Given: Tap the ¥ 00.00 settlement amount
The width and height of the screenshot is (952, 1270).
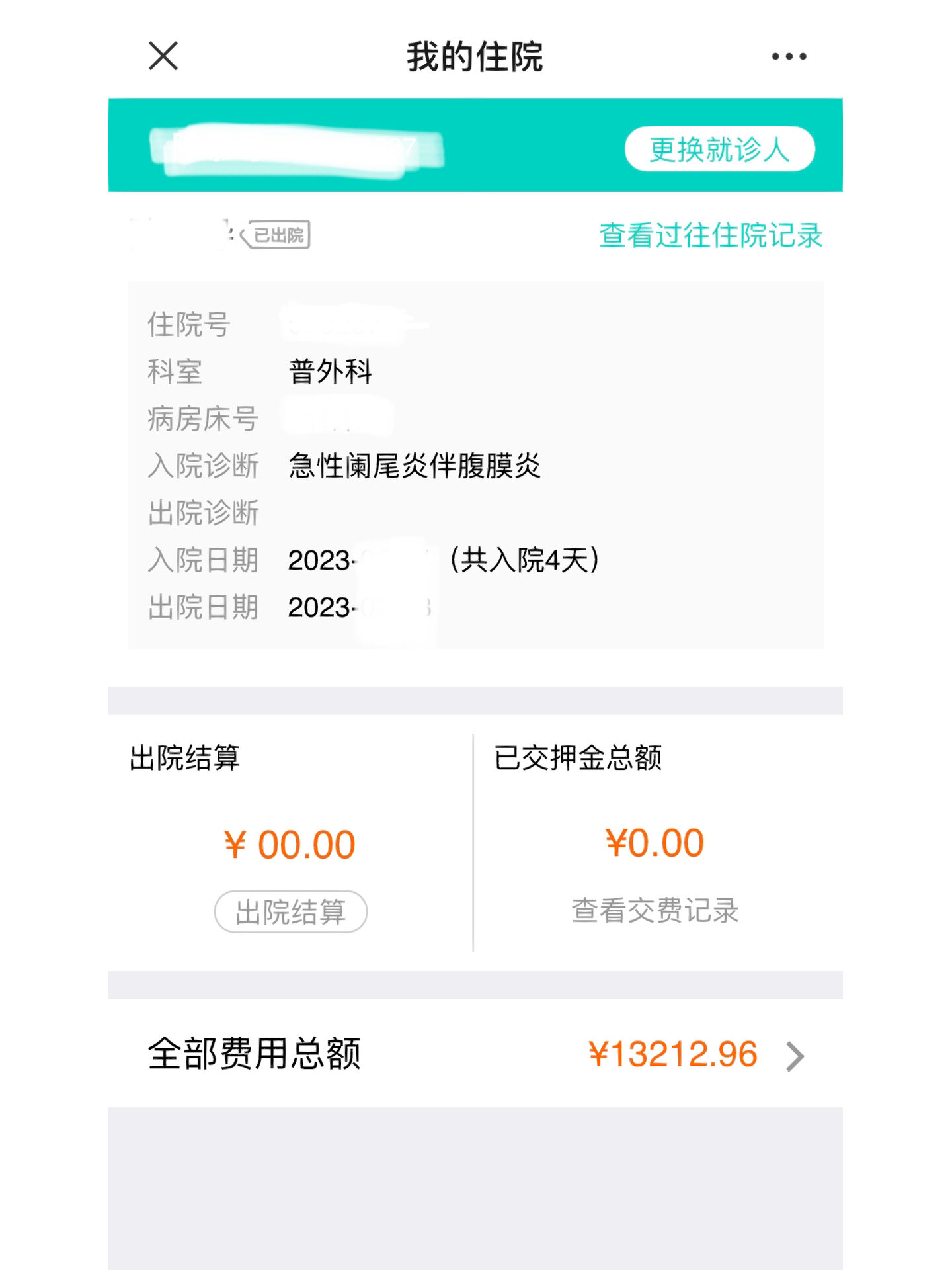Looking at the screenshot, I should point(290,845).
